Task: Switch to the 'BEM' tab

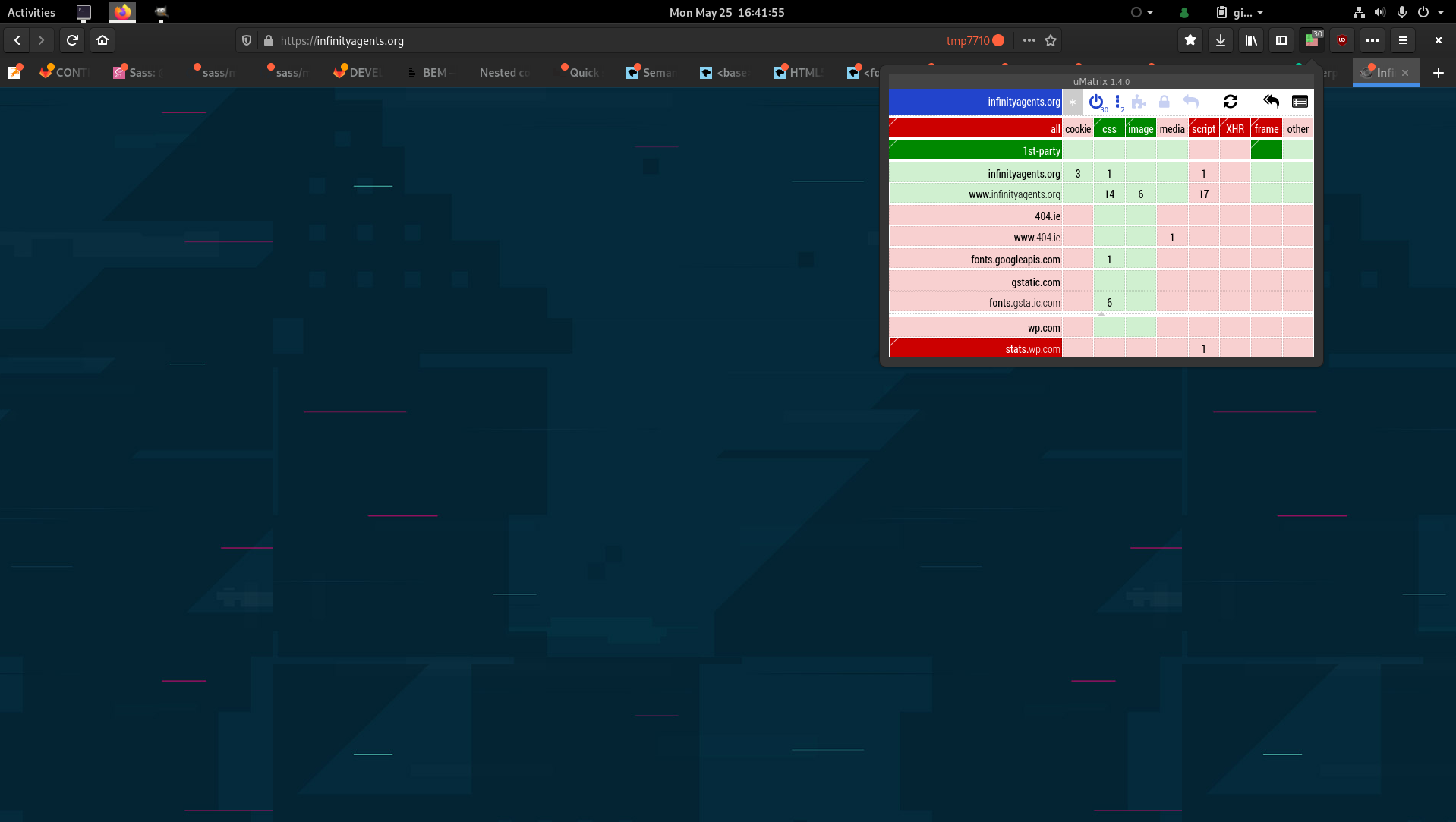Action: click(433, 73)
